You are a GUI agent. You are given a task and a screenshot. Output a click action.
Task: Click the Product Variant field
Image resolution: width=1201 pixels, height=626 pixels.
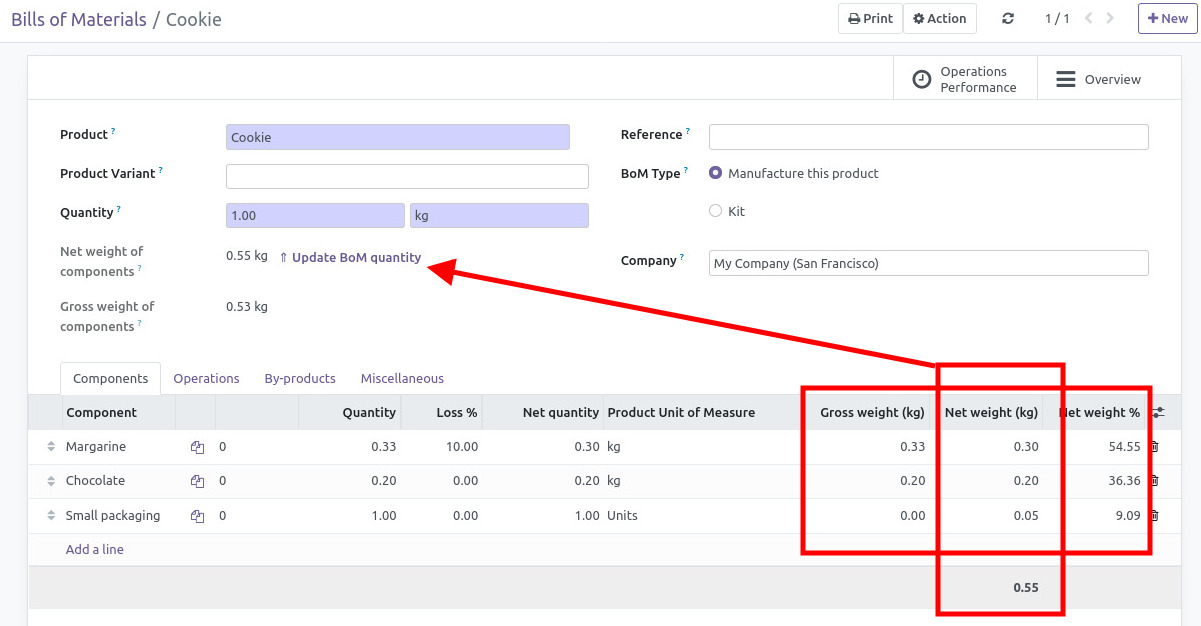coord(407,176)
